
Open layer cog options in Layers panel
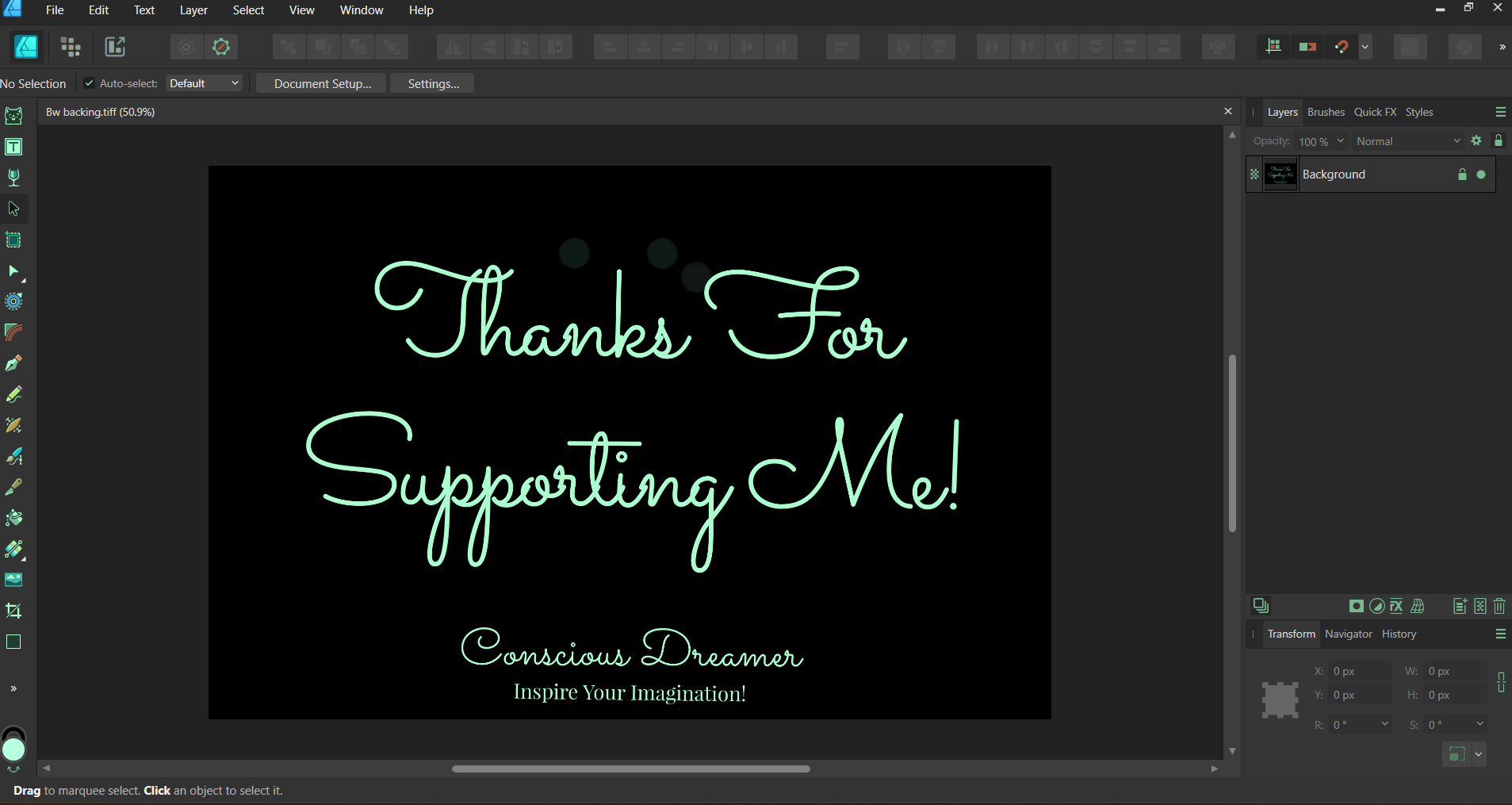(x=1476, y=140)
